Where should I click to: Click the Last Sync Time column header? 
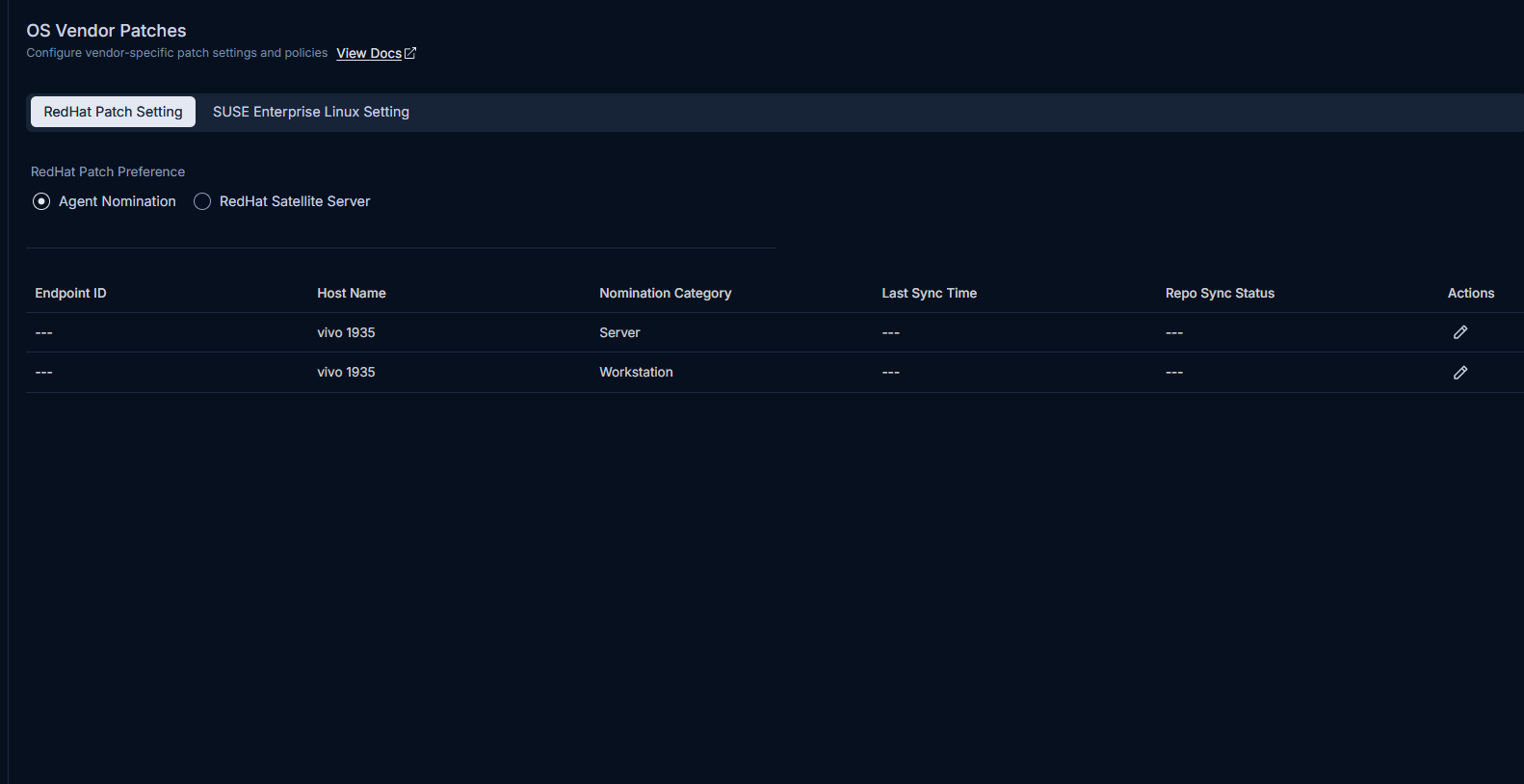[x=930, y=293]
